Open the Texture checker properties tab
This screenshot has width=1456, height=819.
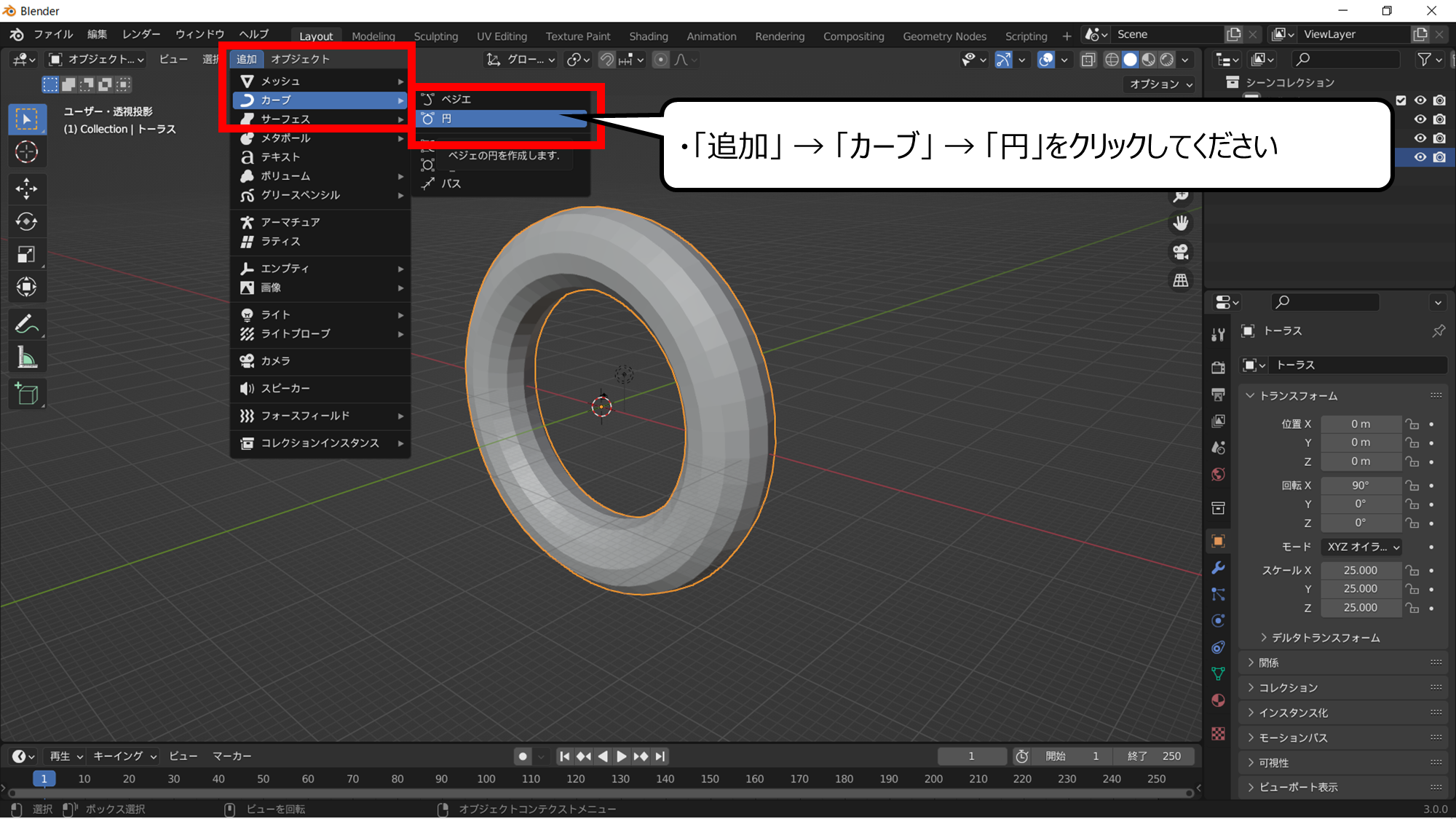pos(1218,734)
